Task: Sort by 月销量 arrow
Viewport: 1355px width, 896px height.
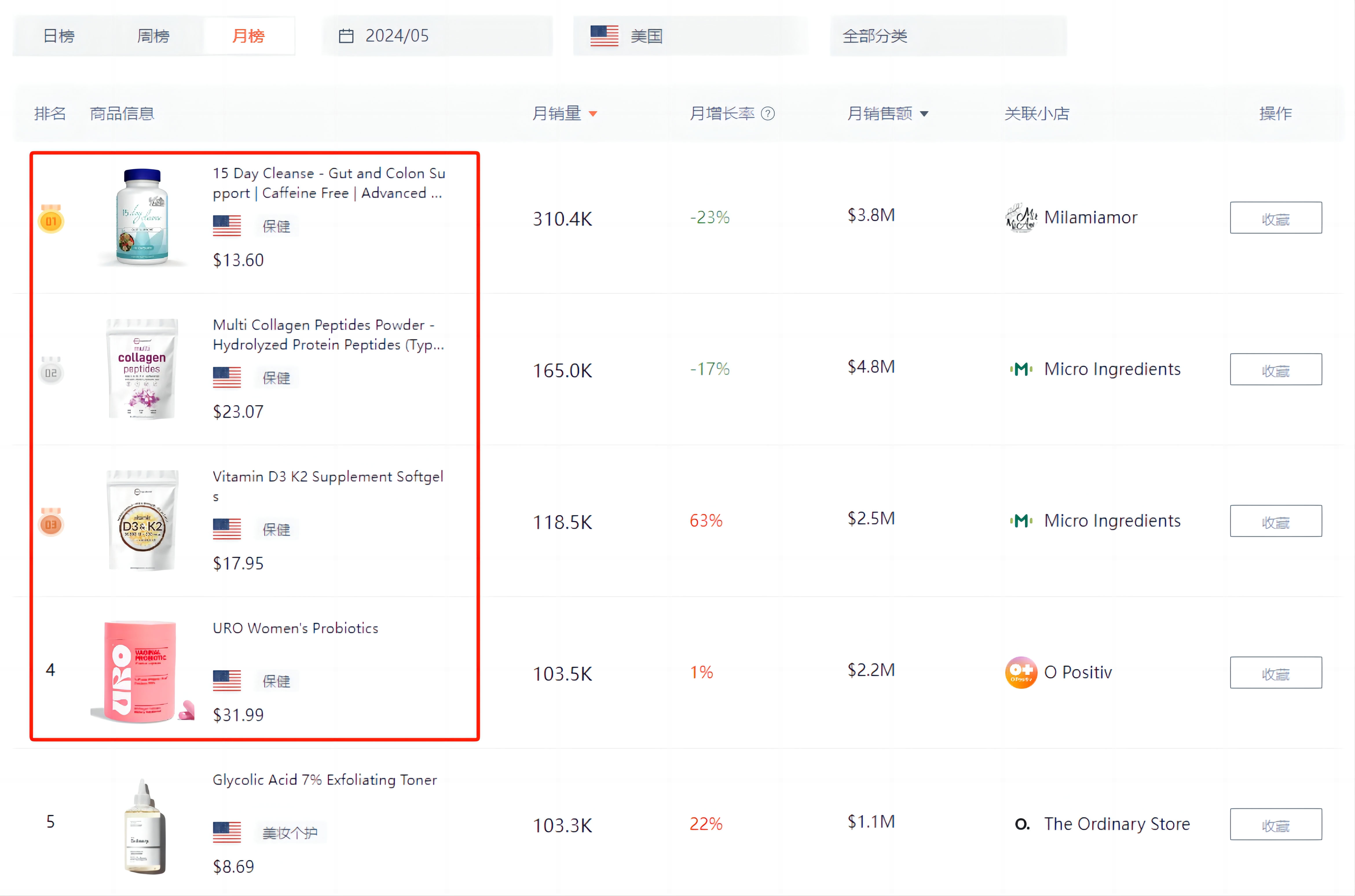Action: tap(593, 114)
